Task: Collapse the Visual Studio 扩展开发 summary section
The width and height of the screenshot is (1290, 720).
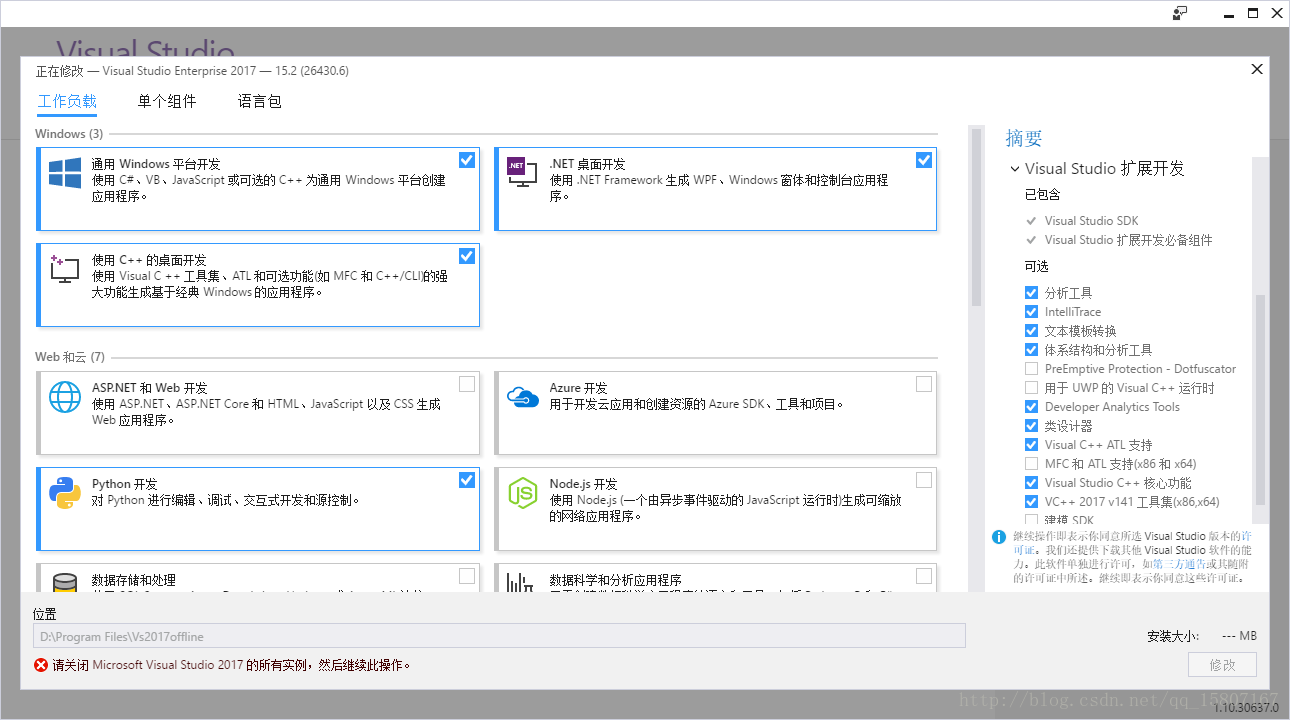Action: coord(1015,169)
